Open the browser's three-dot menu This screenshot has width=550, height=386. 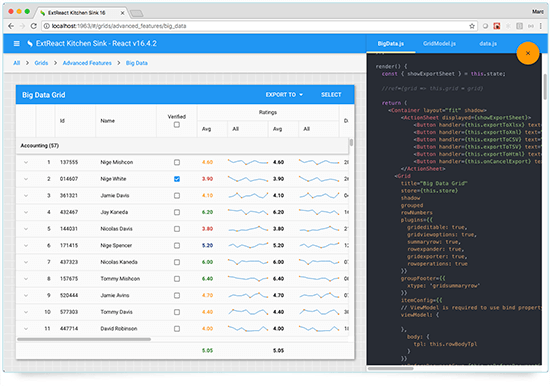(x=541, y=26)
